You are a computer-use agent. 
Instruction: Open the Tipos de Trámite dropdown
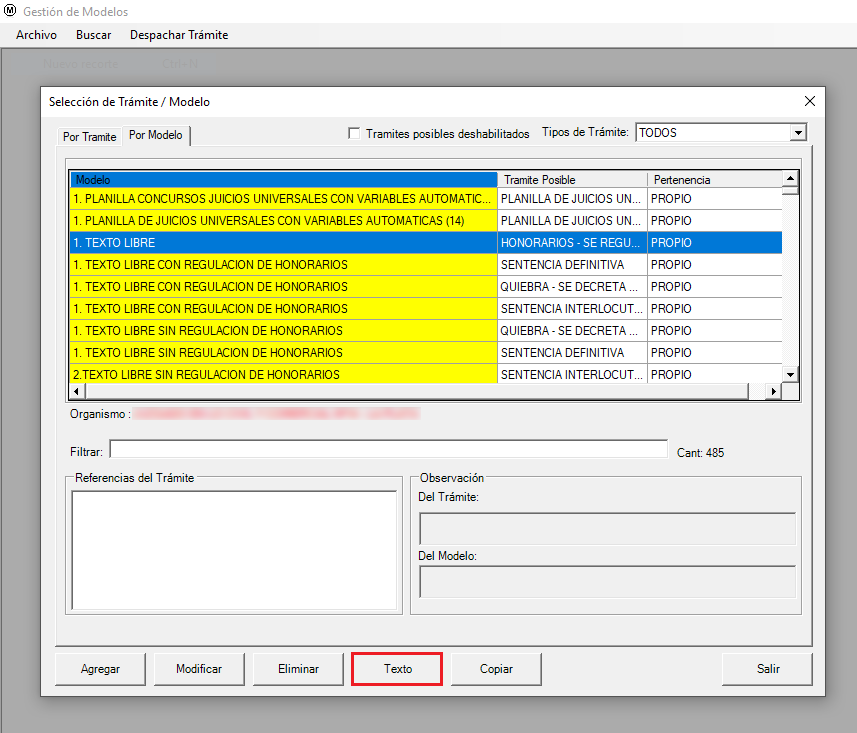coord(798,133)
